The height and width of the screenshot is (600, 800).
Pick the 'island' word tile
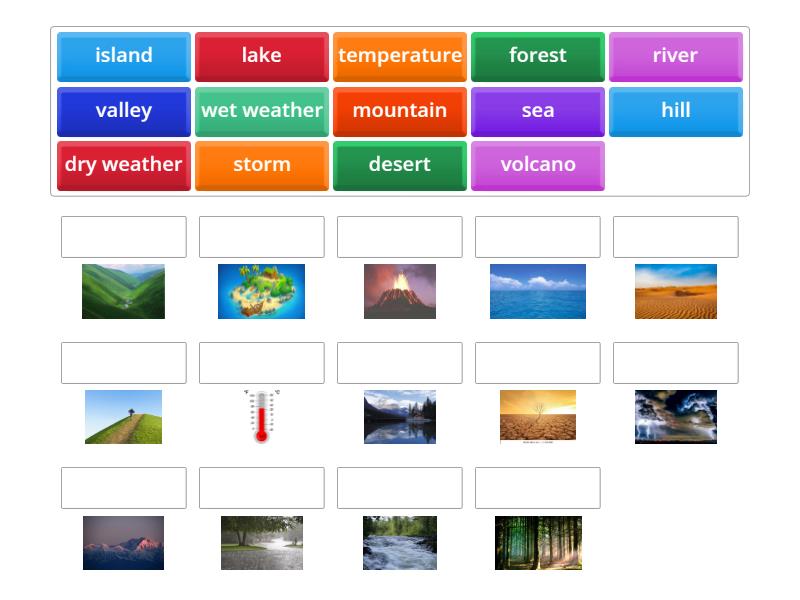124,56
